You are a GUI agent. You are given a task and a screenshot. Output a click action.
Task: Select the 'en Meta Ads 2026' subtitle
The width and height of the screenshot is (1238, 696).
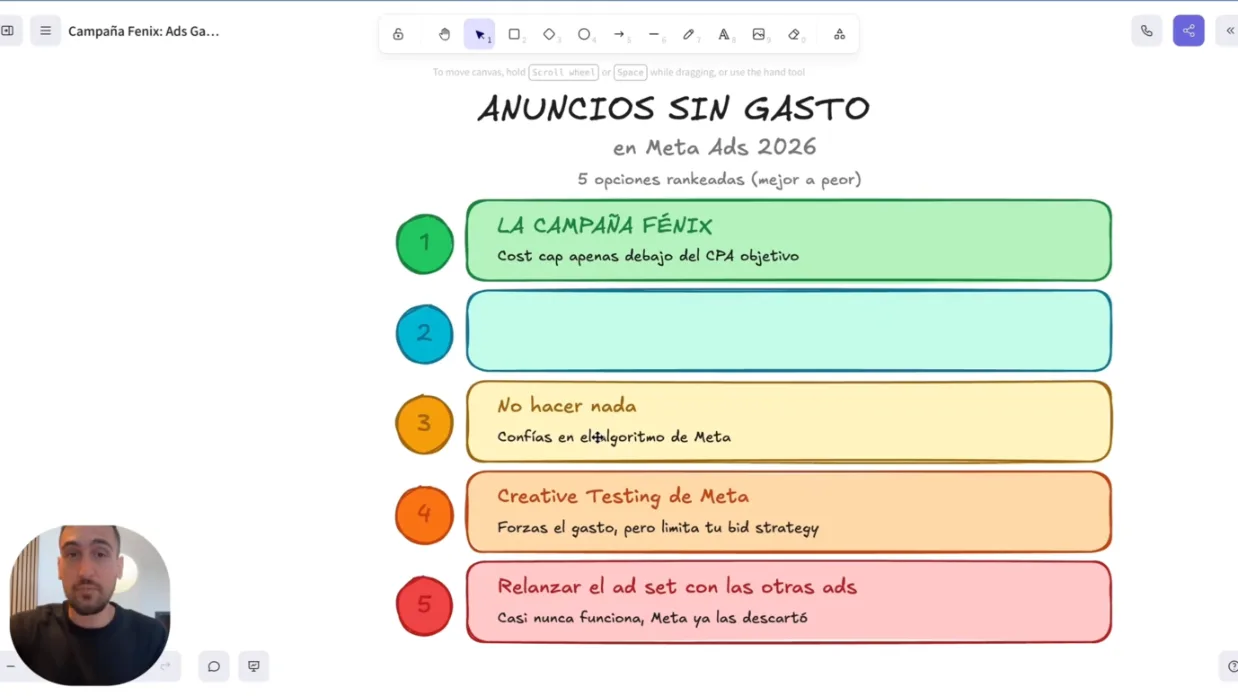(x=714, y=147)
